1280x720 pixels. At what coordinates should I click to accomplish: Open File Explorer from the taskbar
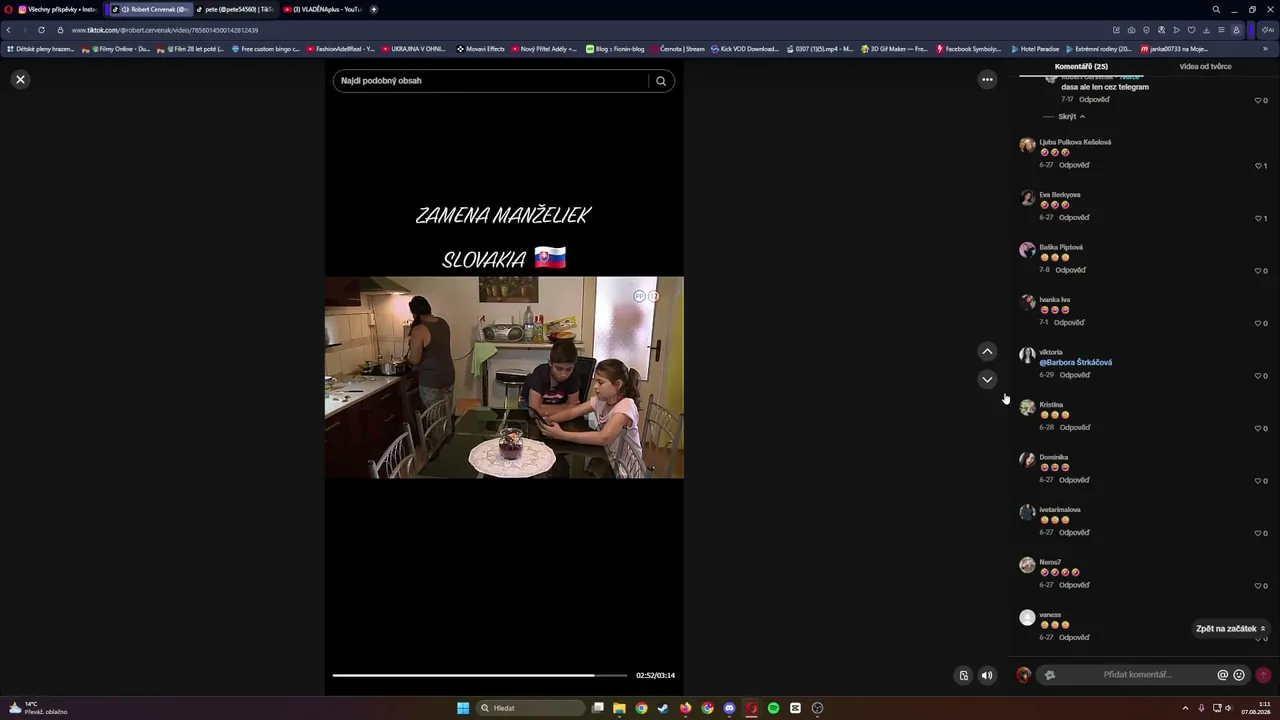coord(619,708)
